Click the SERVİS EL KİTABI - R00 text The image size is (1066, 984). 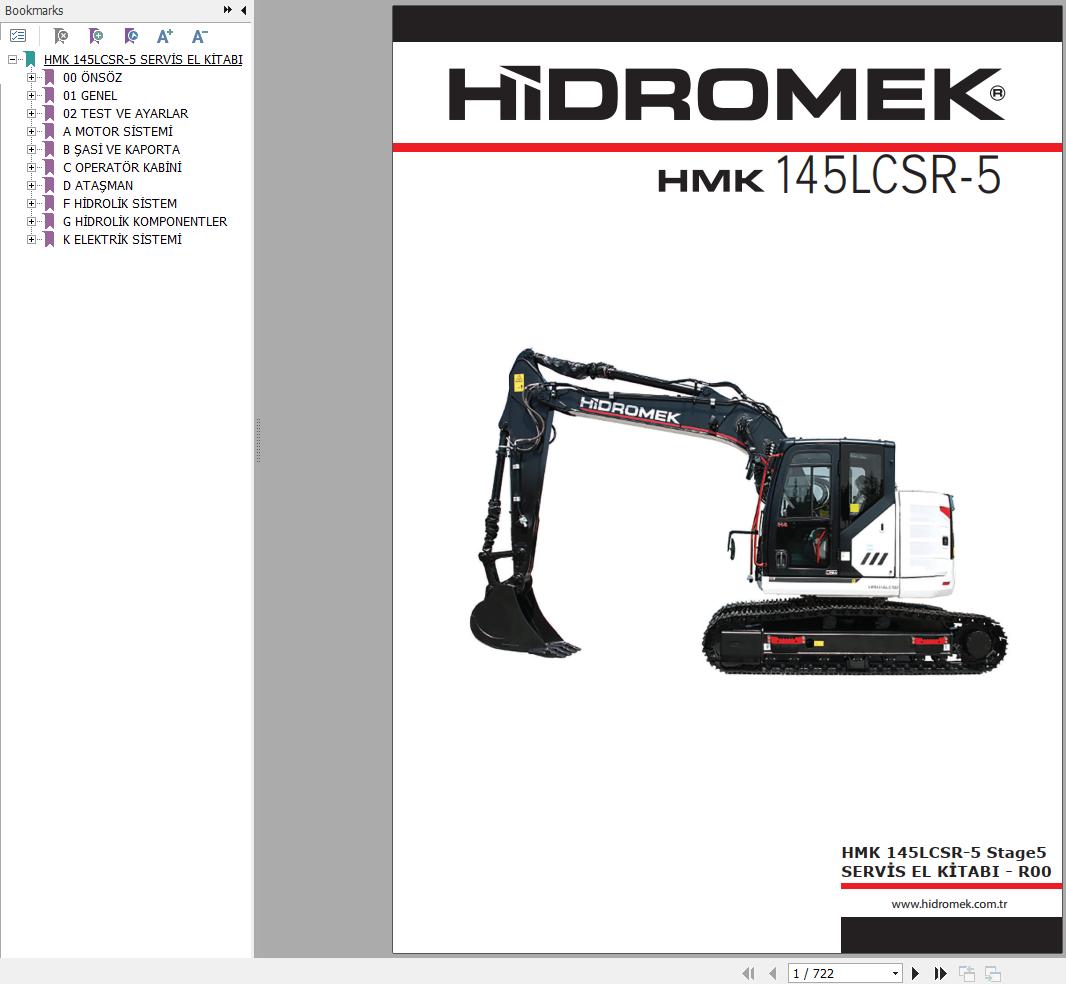coord(946,871)
